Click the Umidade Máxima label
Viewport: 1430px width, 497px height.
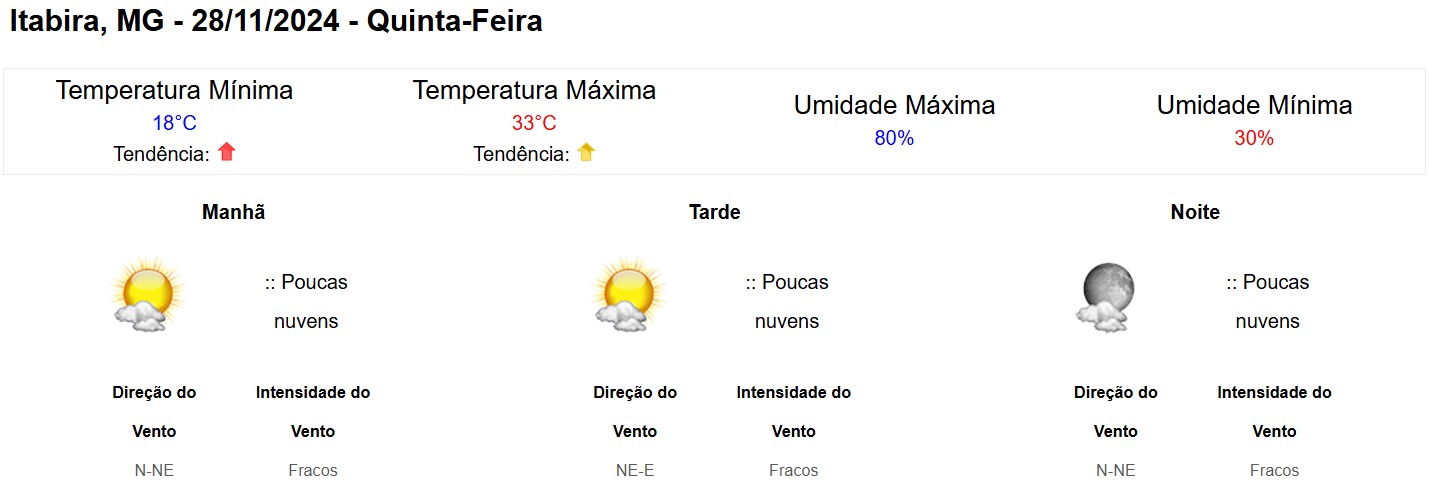pos(894,105)
